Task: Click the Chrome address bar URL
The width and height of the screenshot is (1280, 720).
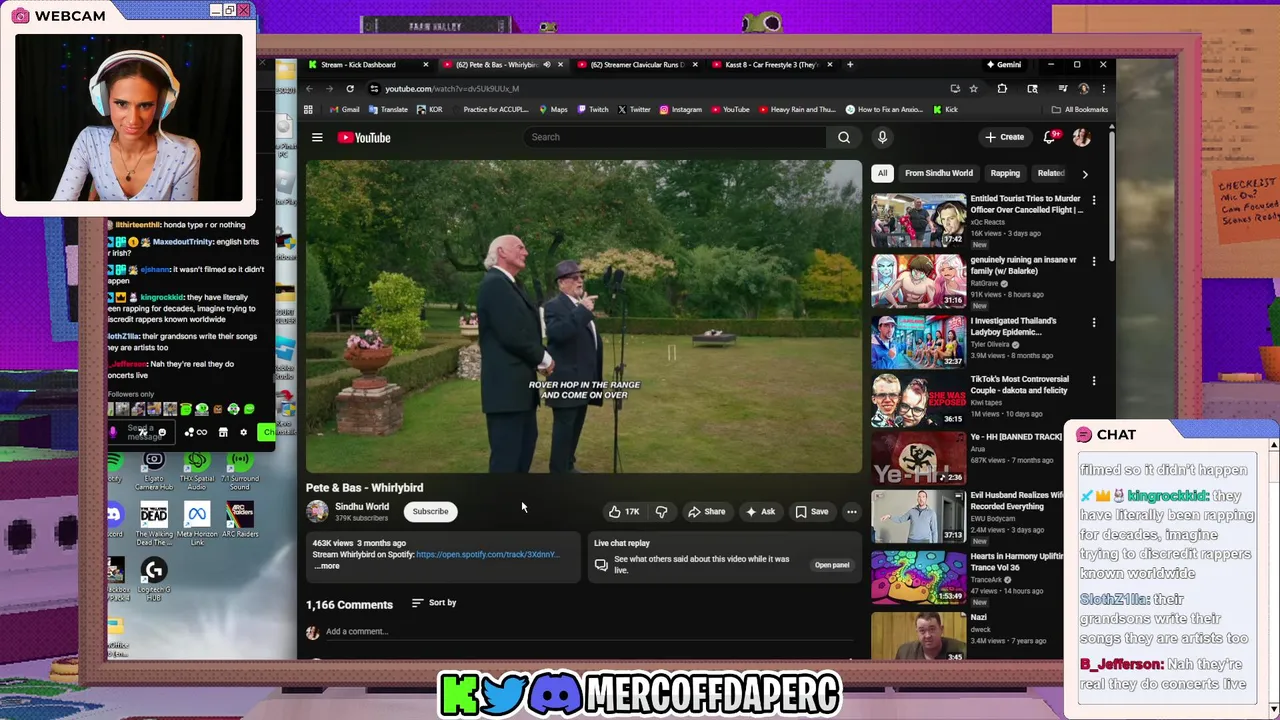Action: (x=452, y=88)
